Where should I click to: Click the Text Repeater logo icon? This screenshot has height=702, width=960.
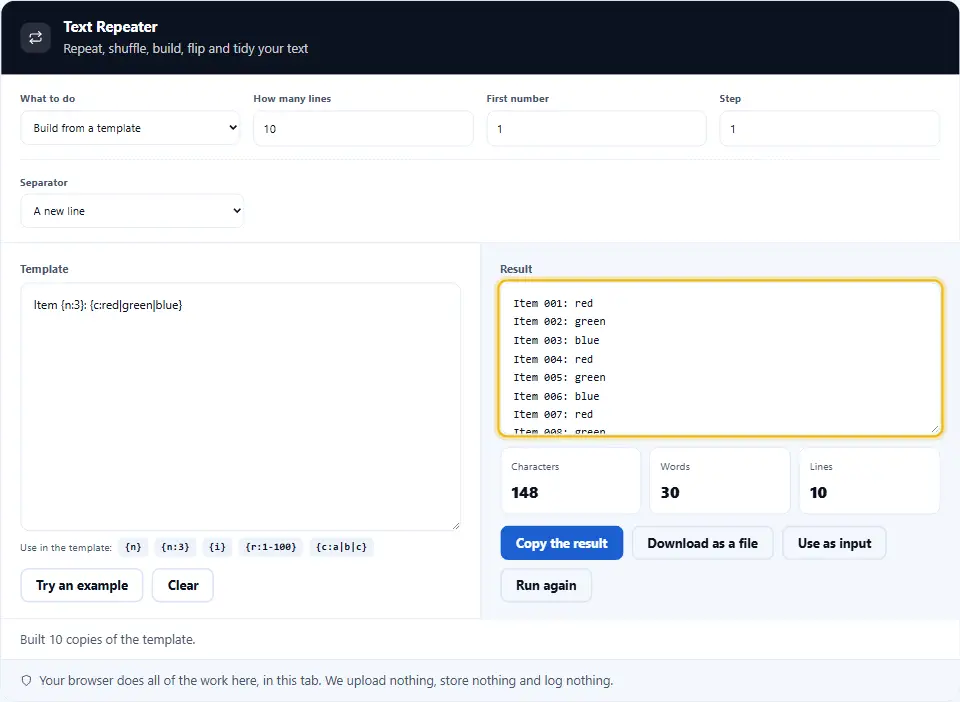[36, 37]
